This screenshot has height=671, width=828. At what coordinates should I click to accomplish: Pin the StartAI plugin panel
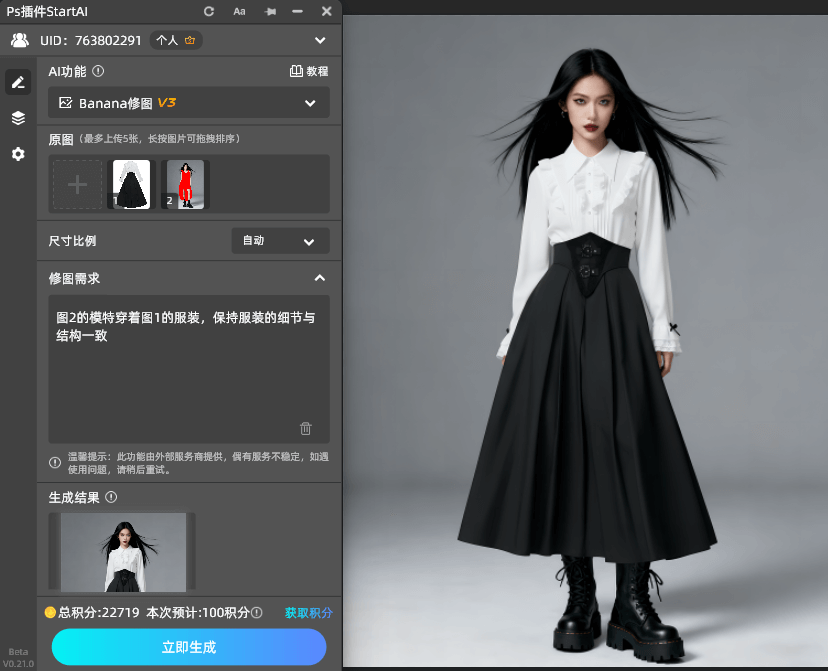(269, 11)
